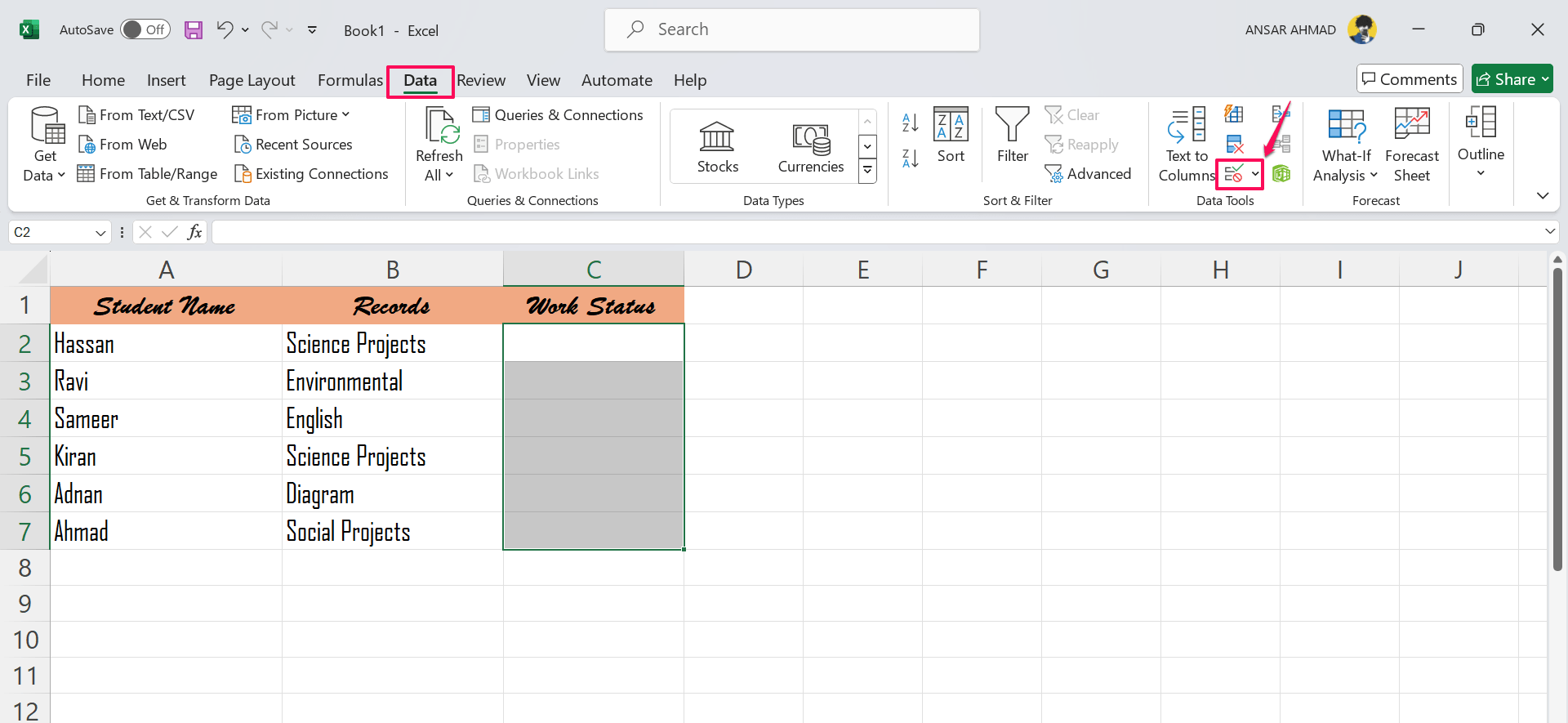The image size is (1568, 723).
Task: Expand the Data Types gallery
Action: [x=867, y=171]
